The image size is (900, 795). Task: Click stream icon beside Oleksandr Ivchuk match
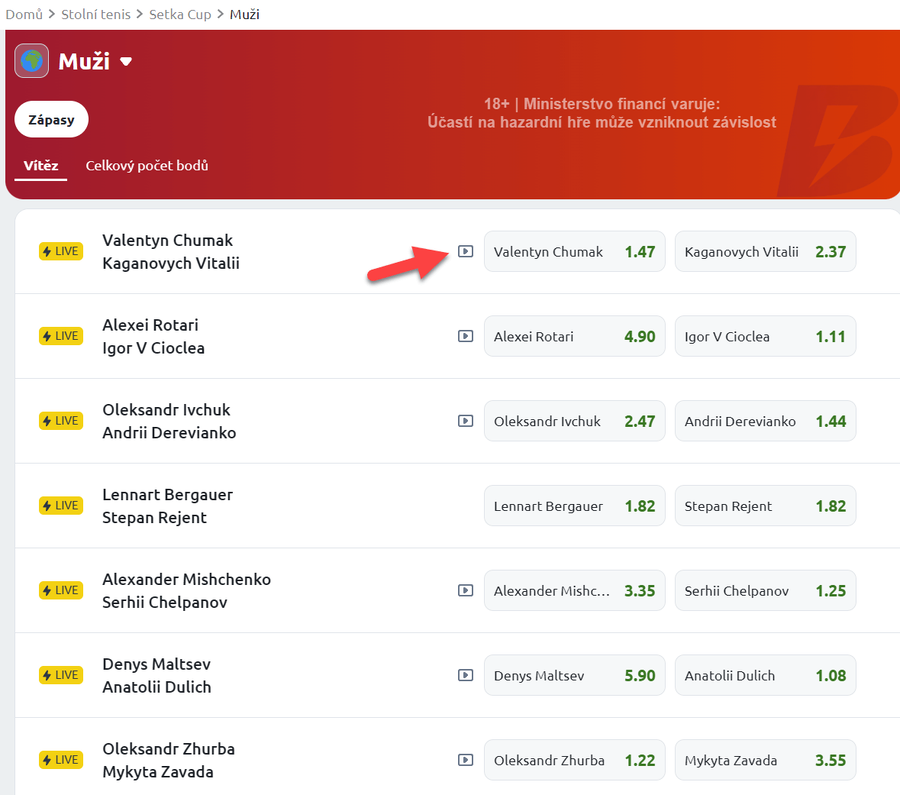point(465,421)
